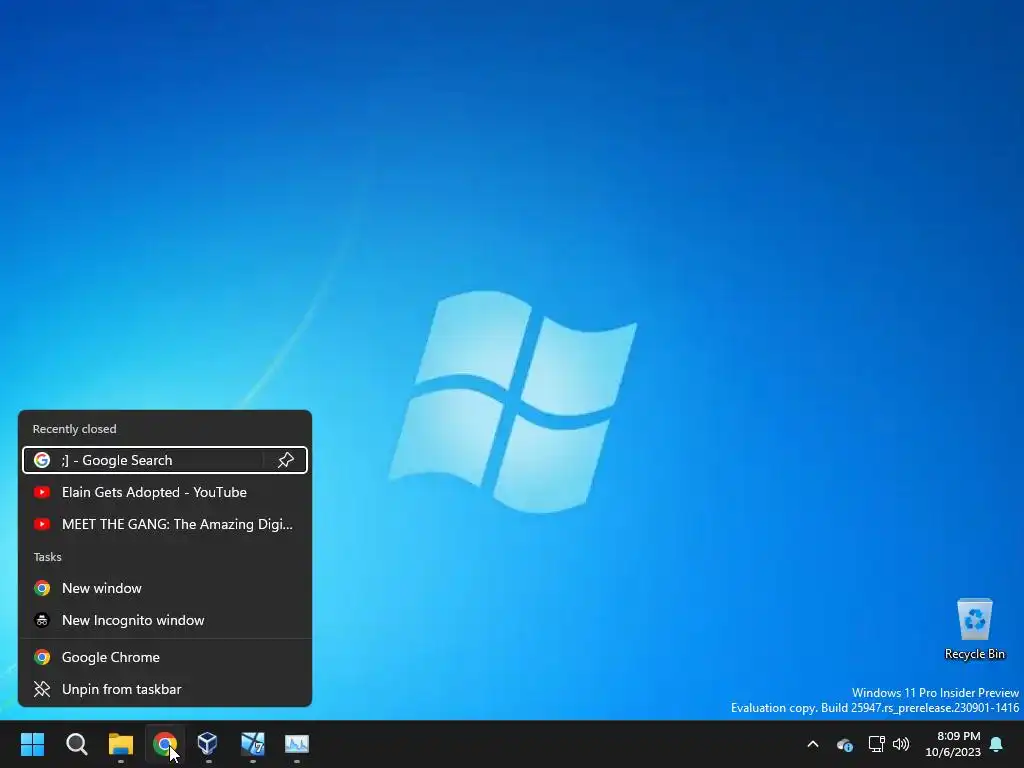The height and width of the screenshot is (768, 1024).
Task: Click the YouTube icon beside MEET THE GANG
Action: 42,524
